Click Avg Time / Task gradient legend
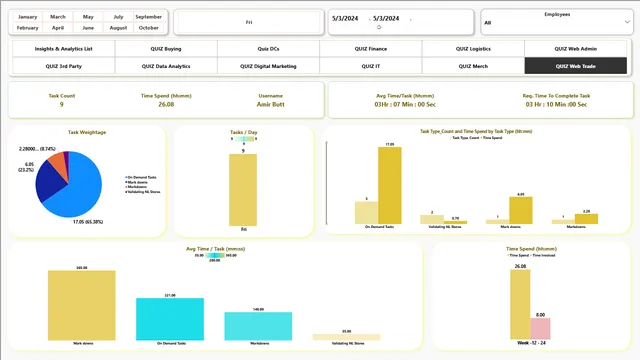This screenshot has width=640, height=360. click(x=215, y=256)
